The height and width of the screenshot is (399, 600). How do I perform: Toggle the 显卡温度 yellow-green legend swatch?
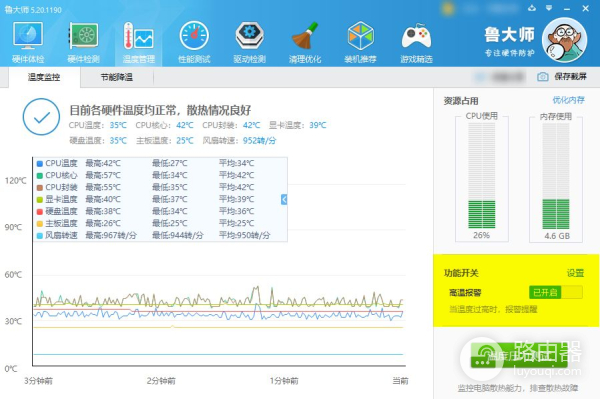coord(39,200)
